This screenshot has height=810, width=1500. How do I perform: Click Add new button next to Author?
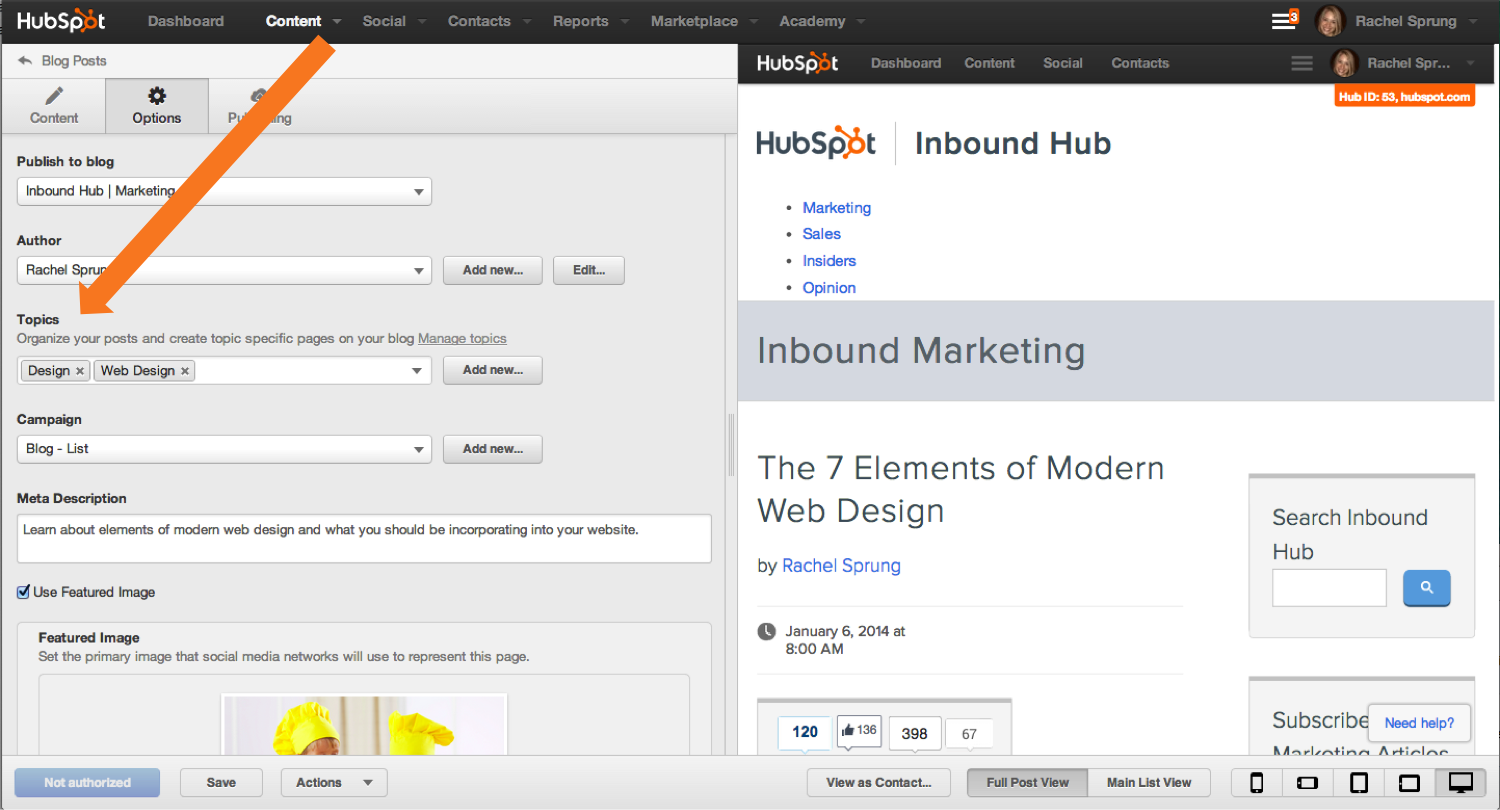(x=493, y=270)
